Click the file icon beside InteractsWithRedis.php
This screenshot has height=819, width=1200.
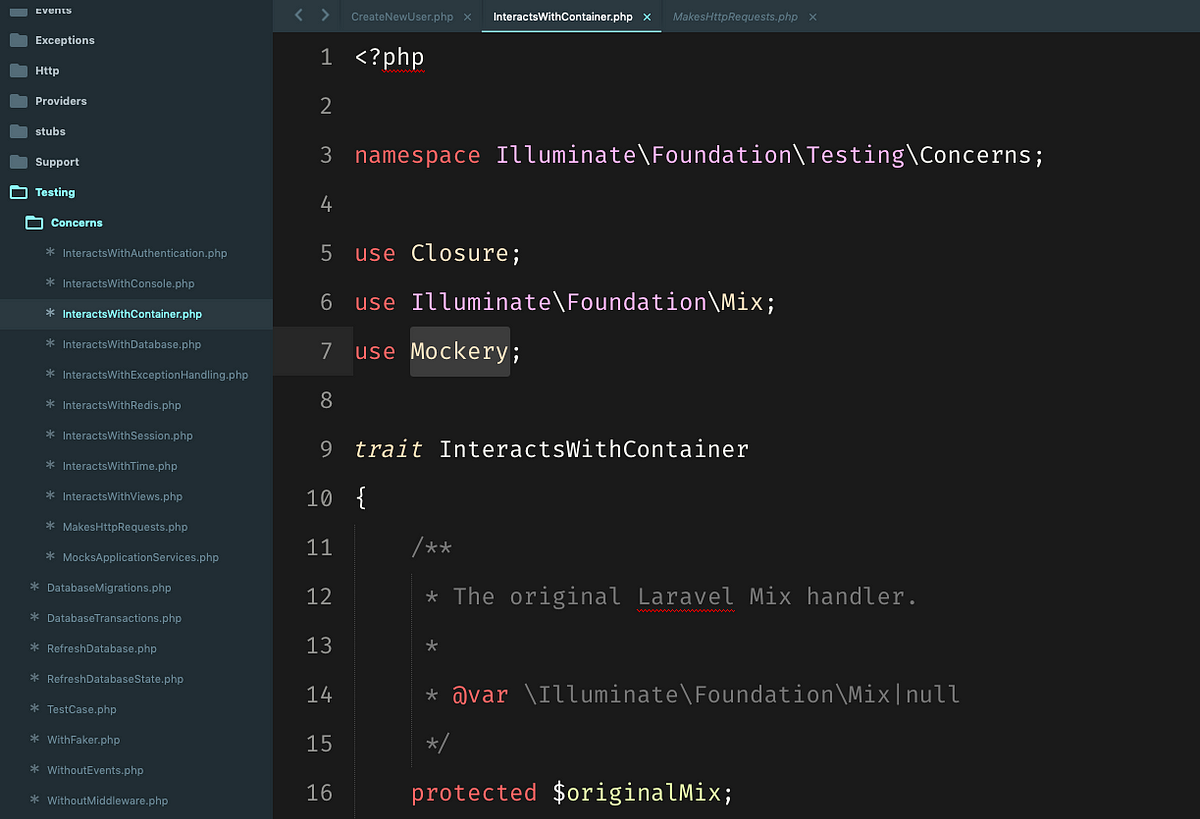[x=50, y=404]
